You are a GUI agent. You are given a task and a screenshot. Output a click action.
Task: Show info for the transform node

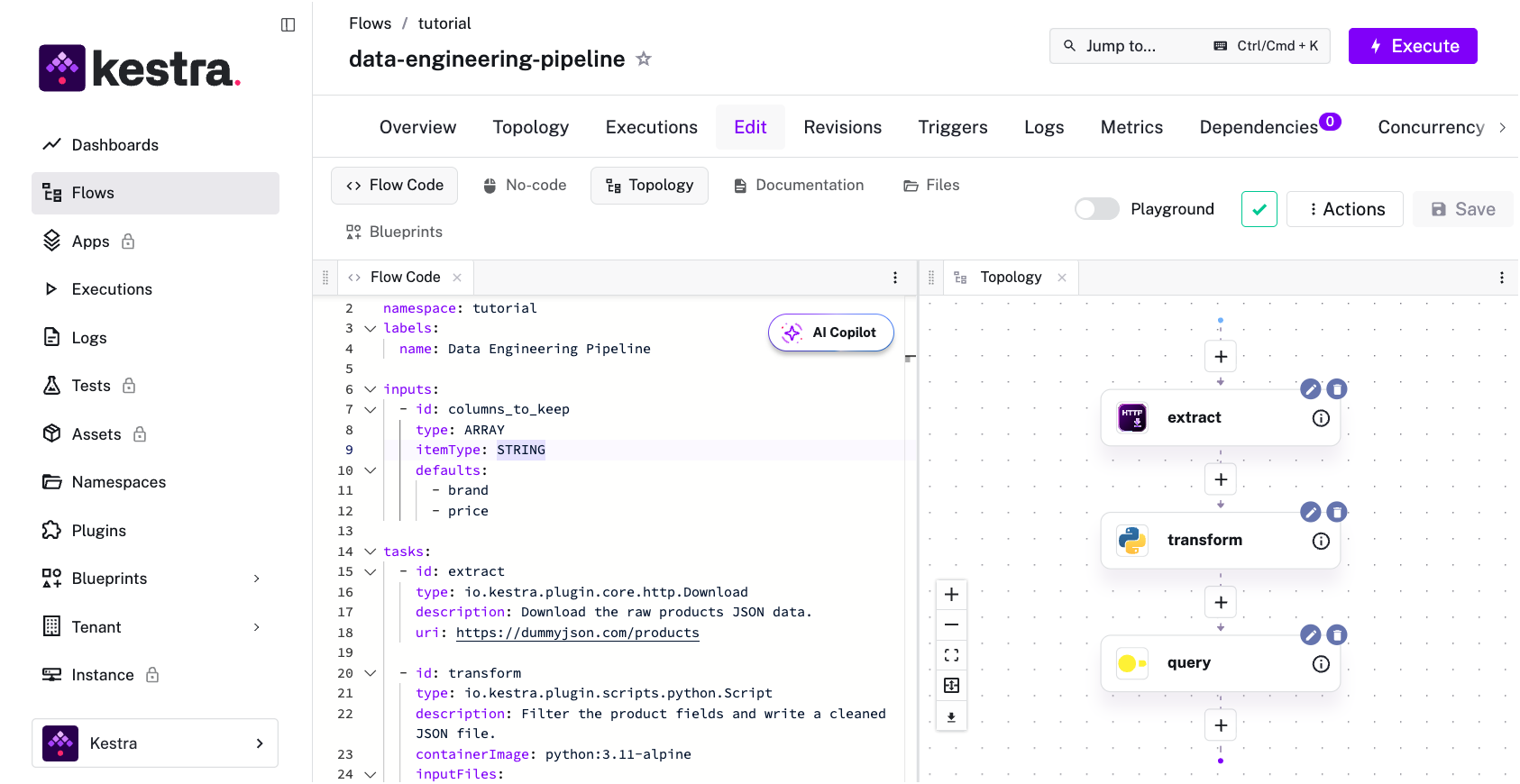[x=1321, y=541]
